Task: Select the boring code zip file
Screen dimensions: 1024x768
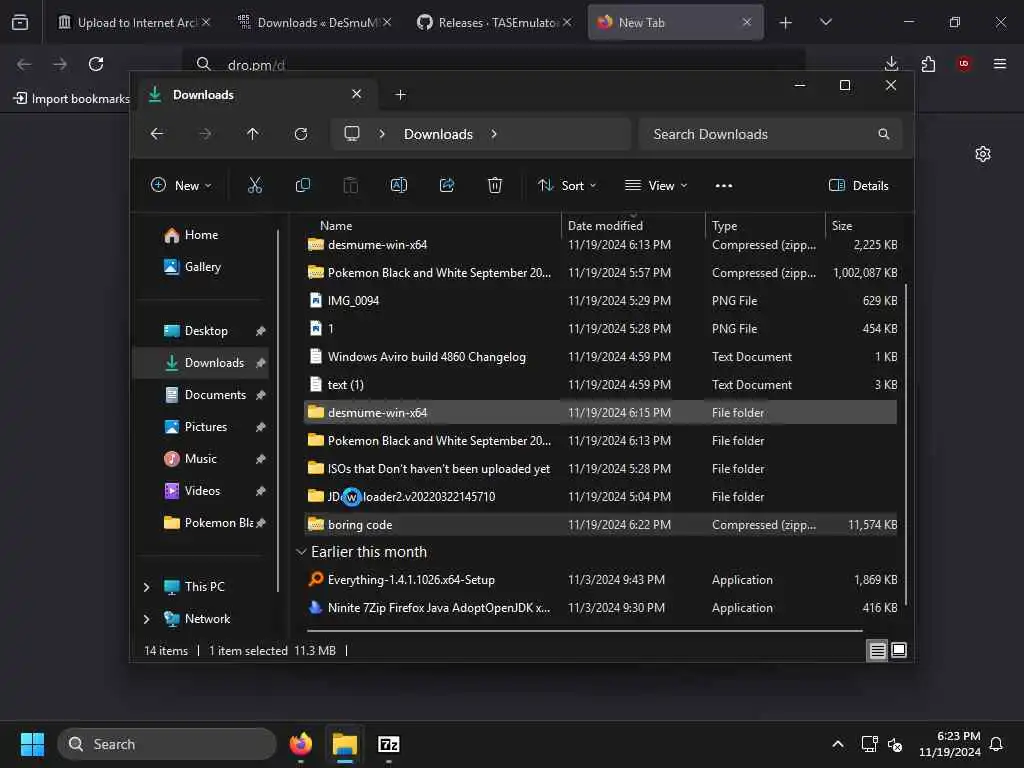Action: [x=600, y=524]
